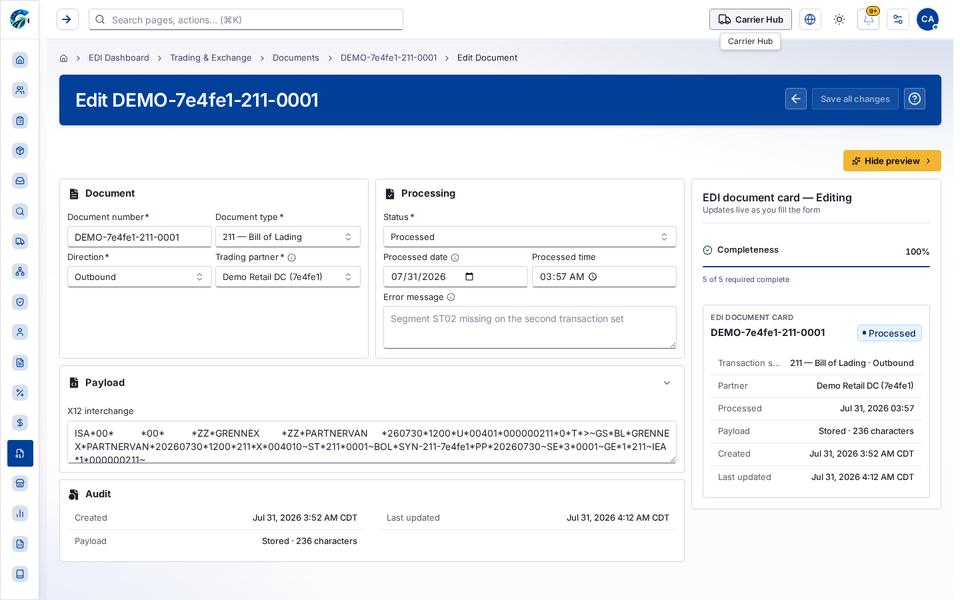
Task: Open the Direction dropdown
Action: [x=139, y=277]
